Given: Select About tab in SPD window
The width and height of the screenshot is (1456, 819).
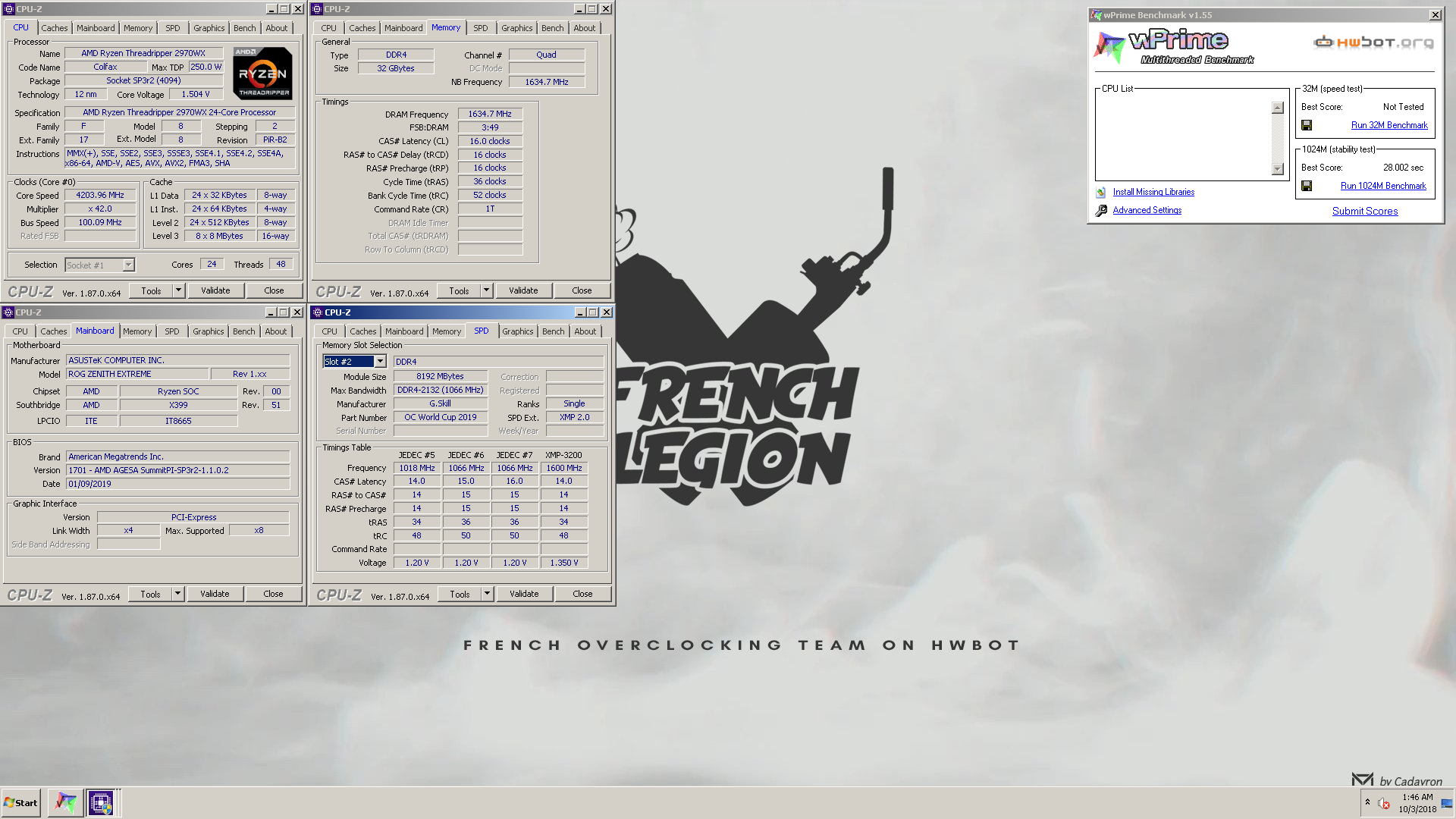Looking at the screenshot, I should [585, 331].
